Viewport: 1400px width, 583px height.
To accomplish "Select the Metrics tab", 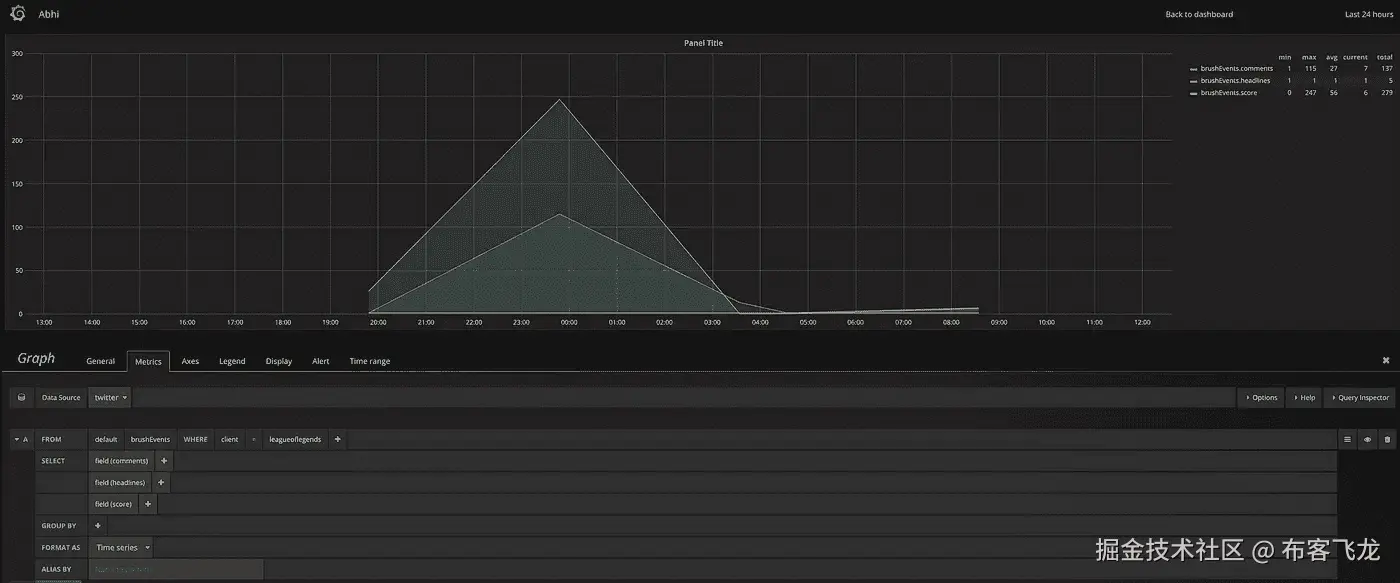I will click(148, 361).
